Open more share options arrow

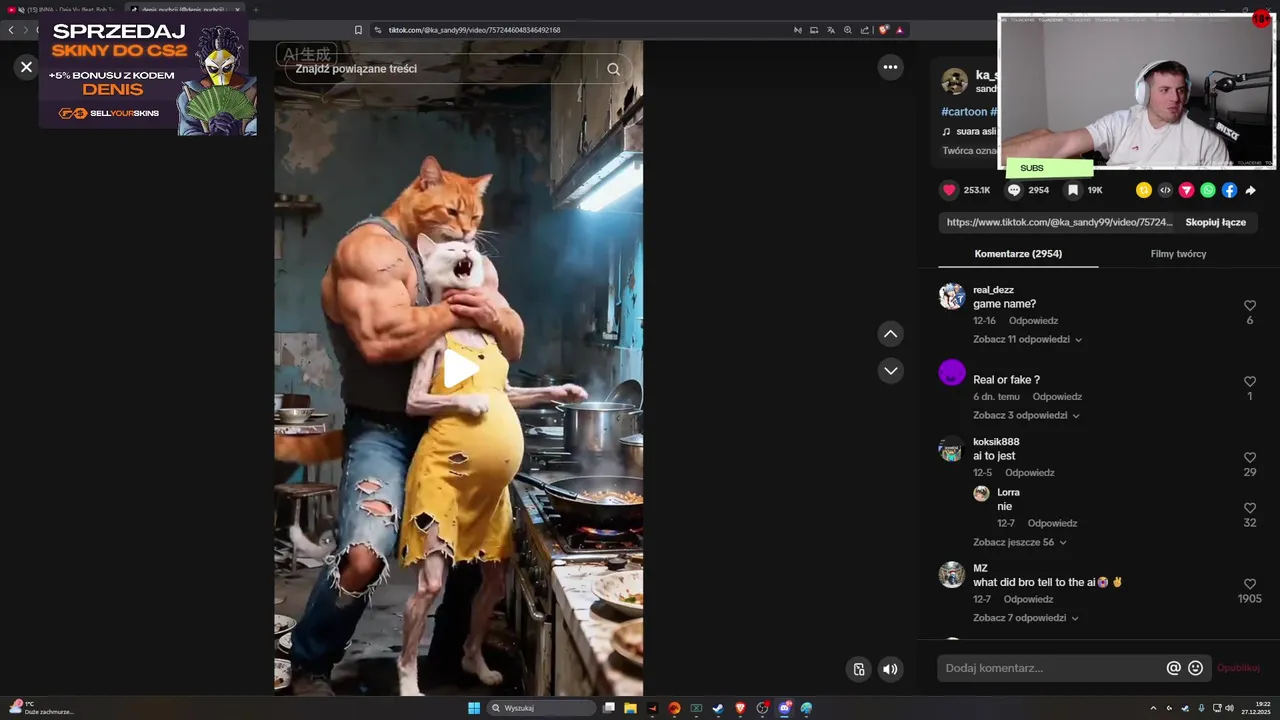pos(1250,190)
